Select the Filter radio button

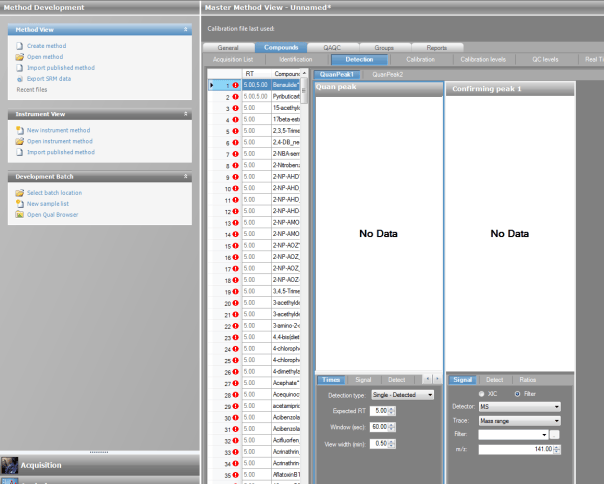(517, 394)
